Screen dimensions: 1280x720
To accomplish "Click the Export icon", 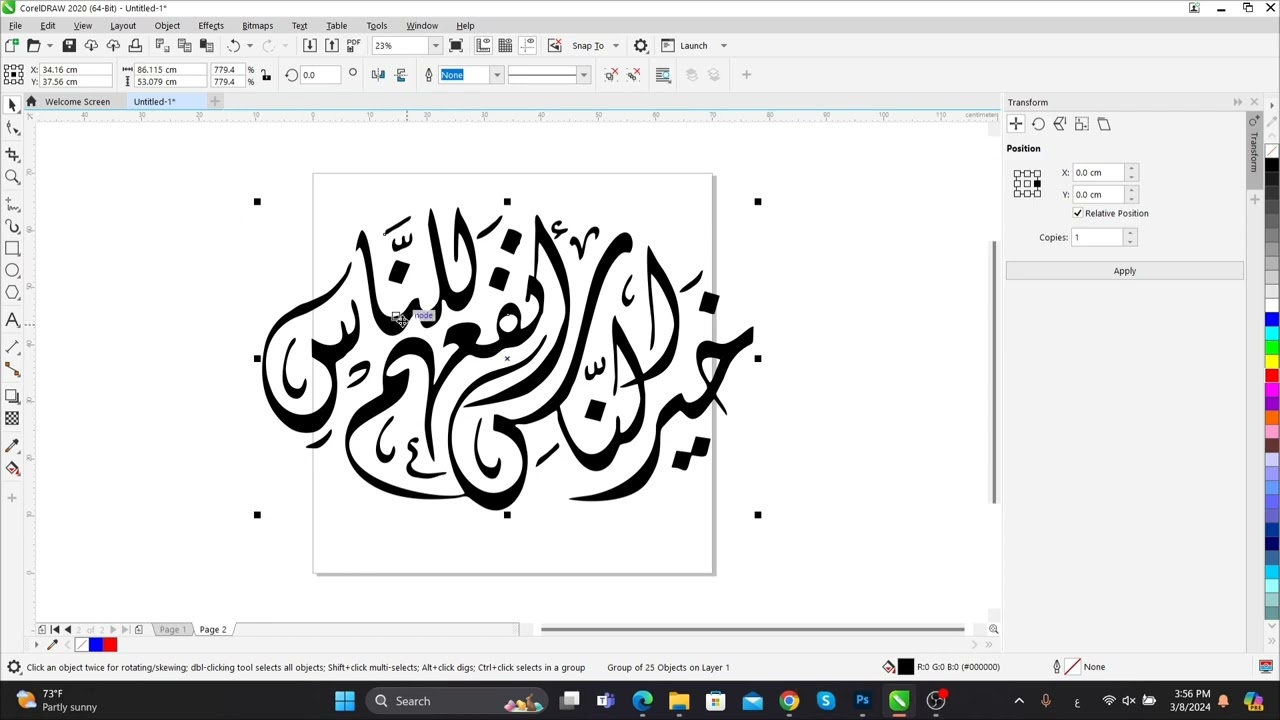I will coord(332,45).
